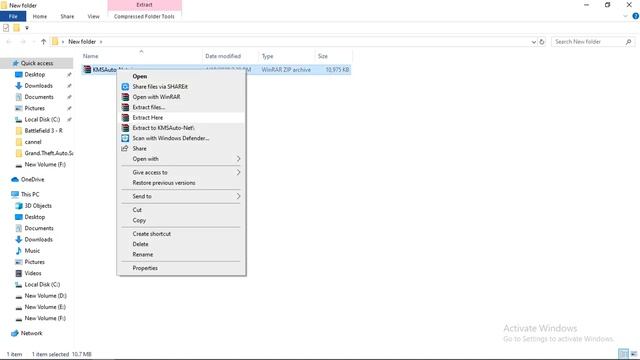
Task: Select Delete in the context menu
Action: tap(181, 244)
